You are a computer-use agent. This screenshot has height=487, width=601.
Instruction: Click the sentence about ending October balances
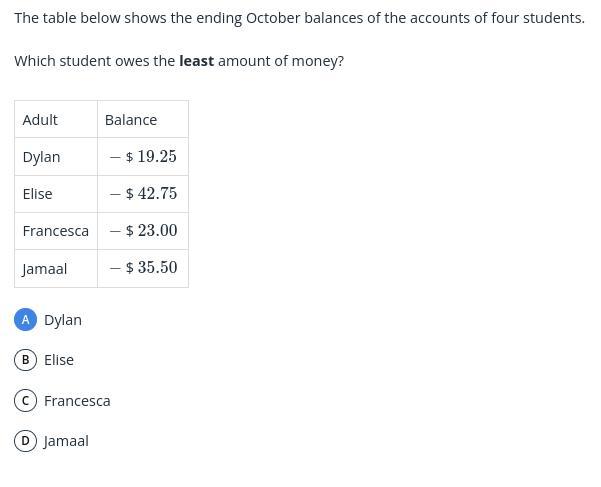pos(299,18)
